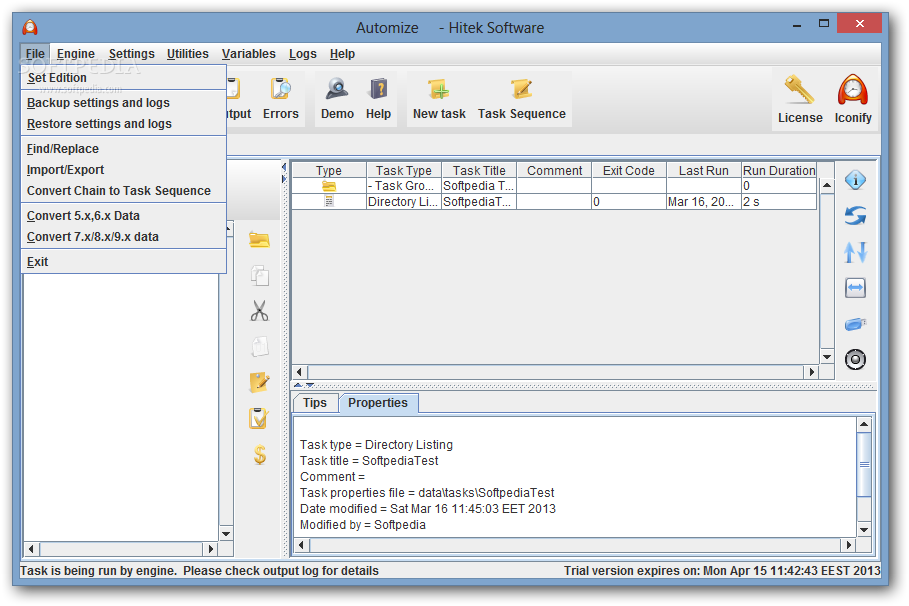Click the '2 s' run duration cell
This screenshot has height=606, width=909.
click(x=779, y=202)
